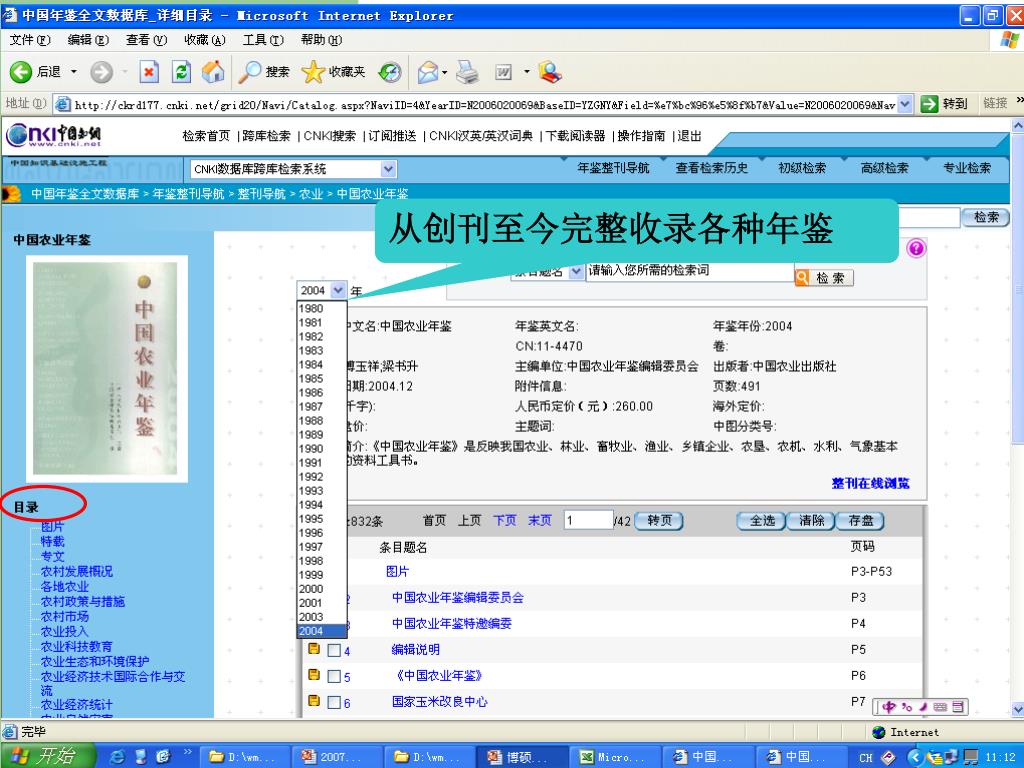Click the 检索 button with magnifier icon
The height and width of the screenshot is (768, 1024).
click(824, 278)
